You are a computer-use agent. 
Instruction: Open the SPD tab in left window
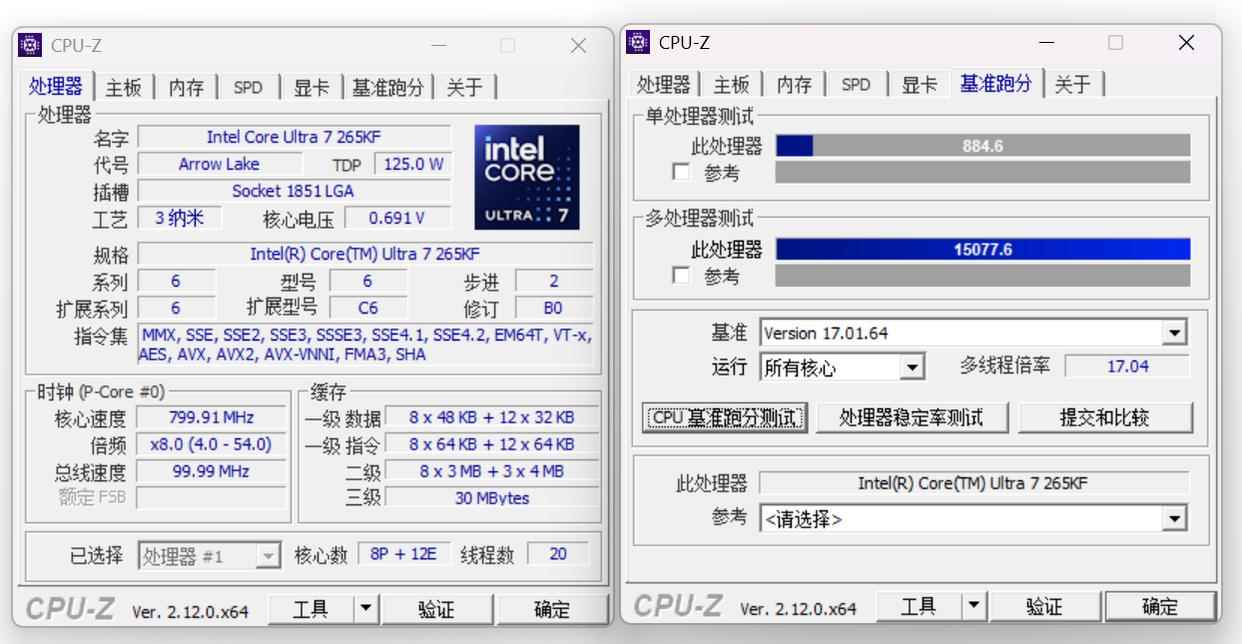tap(248, 88)
